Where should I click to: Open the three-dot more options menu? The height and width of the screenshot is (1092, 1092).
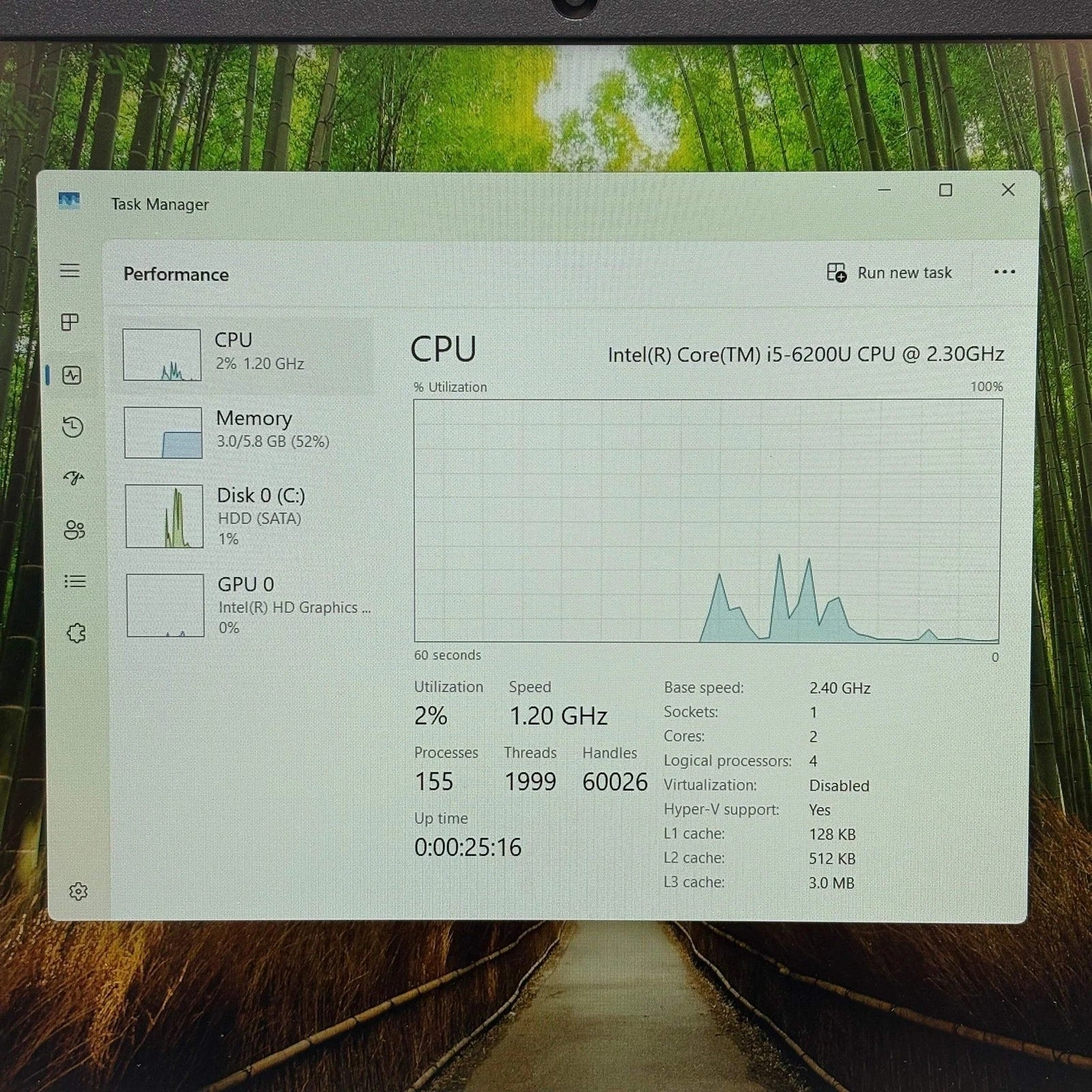(1004, 272)
